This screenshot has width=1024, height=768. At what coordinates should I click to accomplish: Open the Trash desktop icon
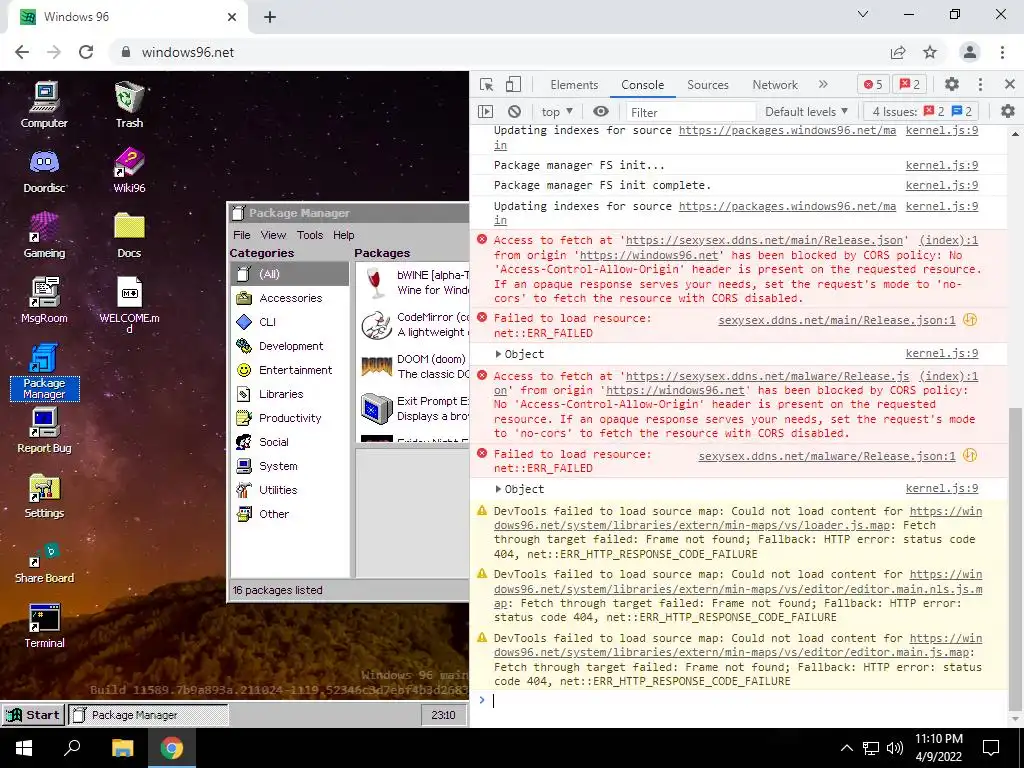click(129, 104)
